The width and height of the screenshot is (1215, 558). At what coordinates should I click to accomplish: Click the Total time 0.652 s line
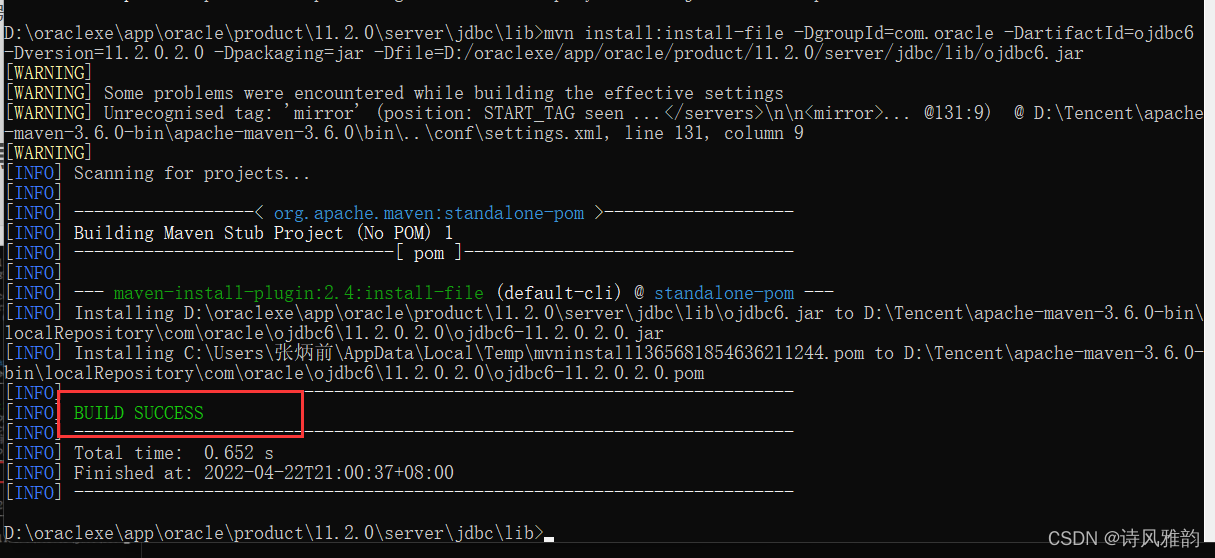(173, 453)
